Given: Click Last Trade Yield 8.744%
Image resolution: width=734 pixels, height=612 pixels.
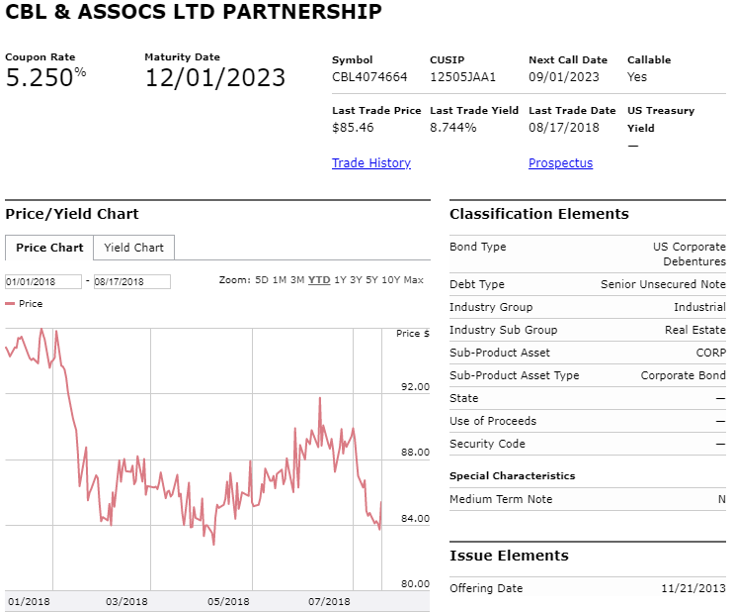Looking at the screenshot, I should click(x=453, y=127).
